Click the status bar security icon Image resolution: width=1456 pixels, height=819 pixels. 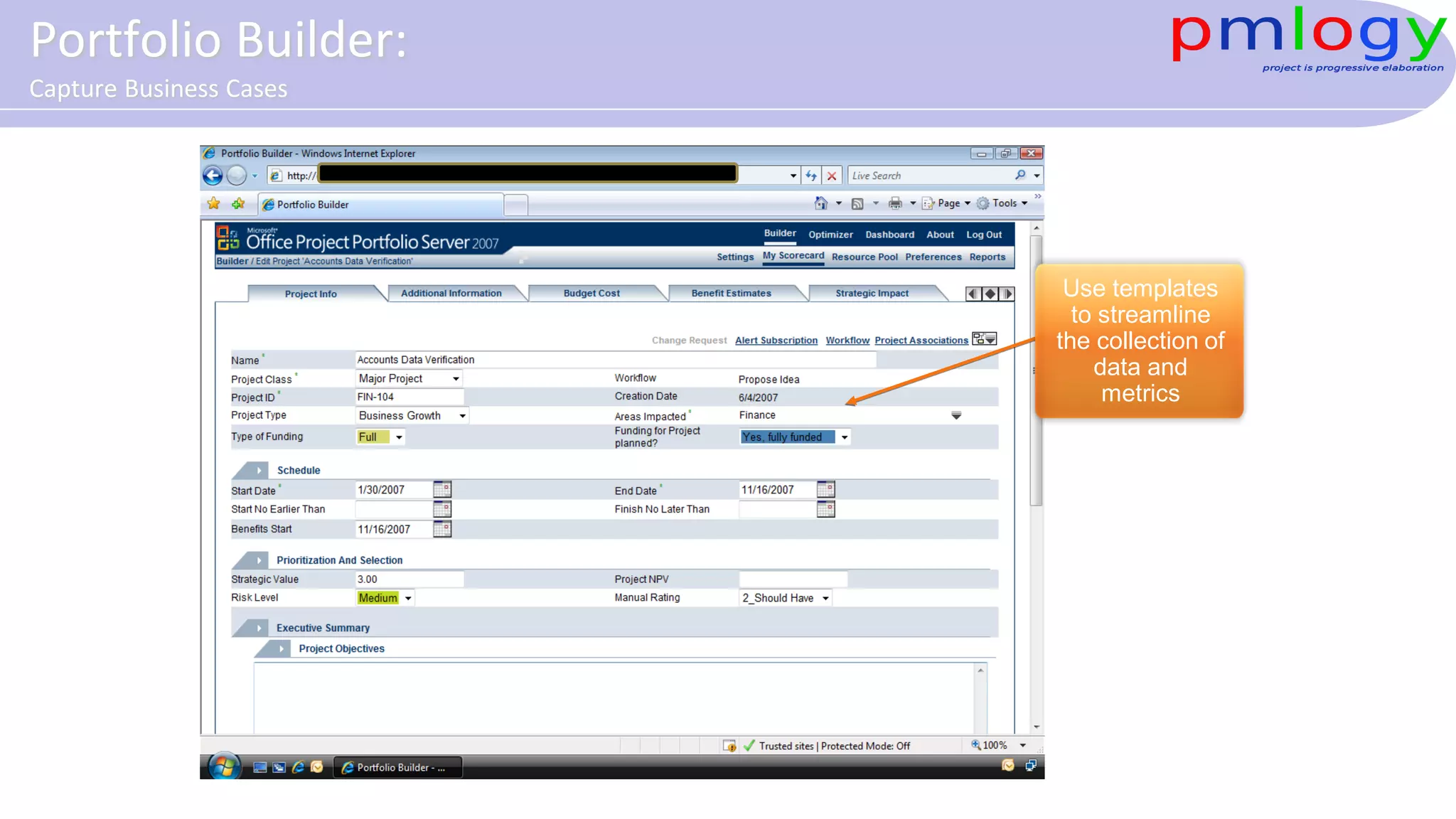coord(729,746)
